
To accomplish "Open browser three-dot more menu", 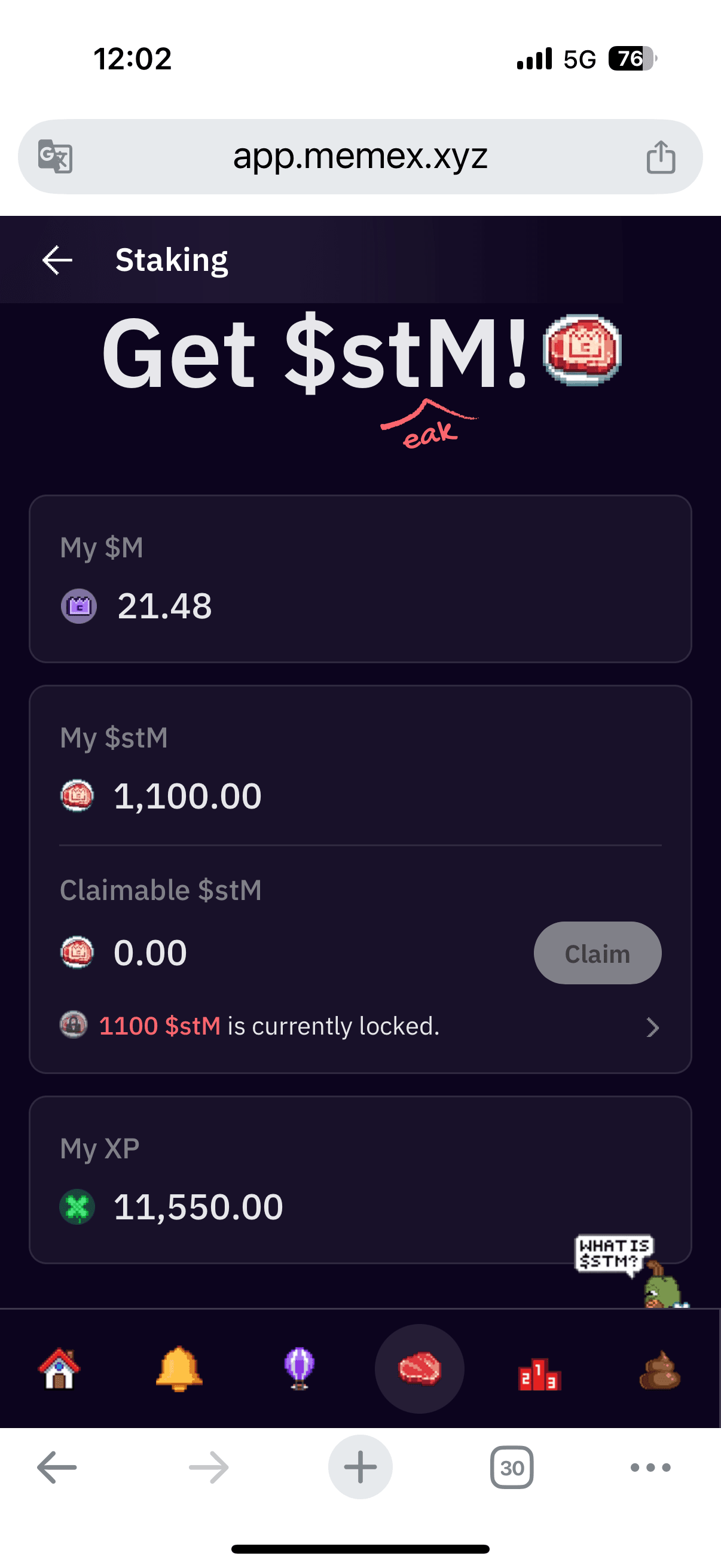I will 650,1468.
